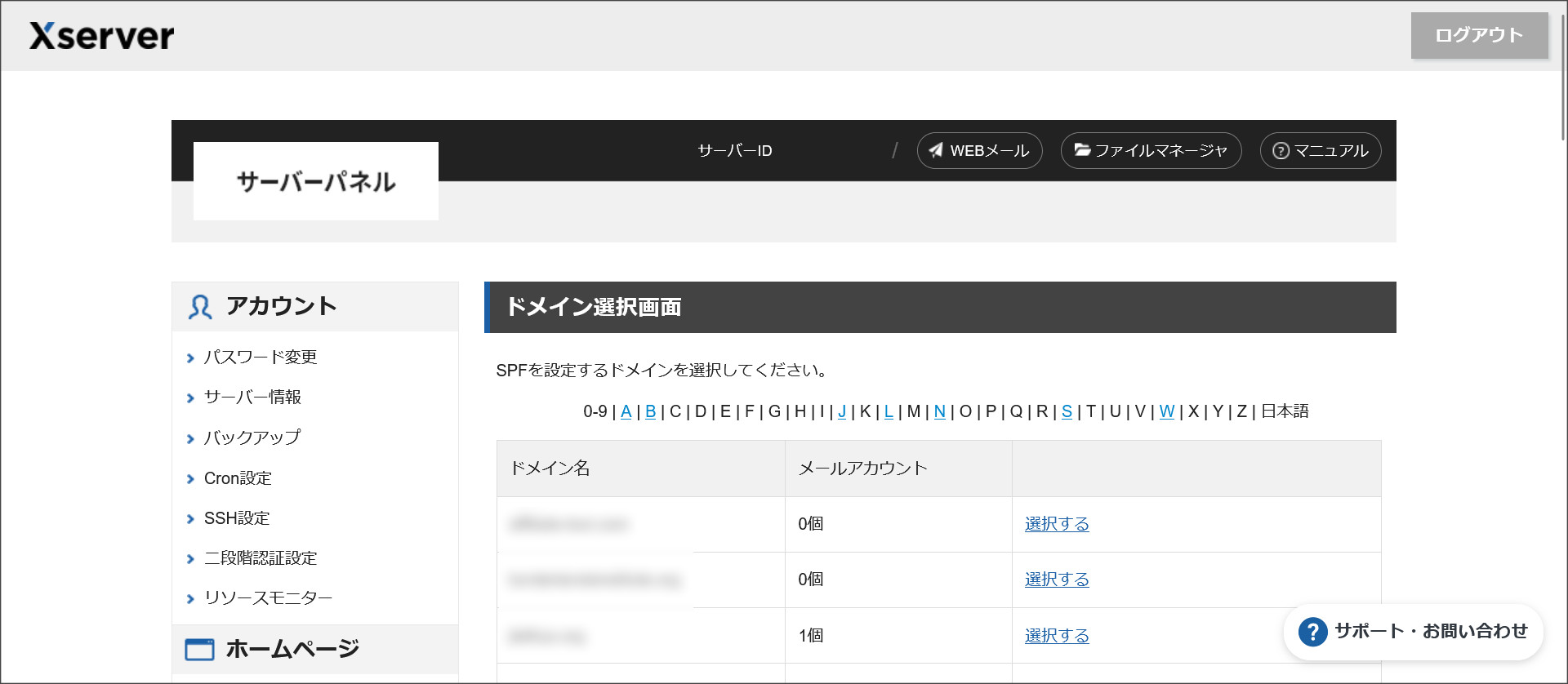Click the arrow beside パスワード変更
The image size is (1568, 684).
point(190,358)
